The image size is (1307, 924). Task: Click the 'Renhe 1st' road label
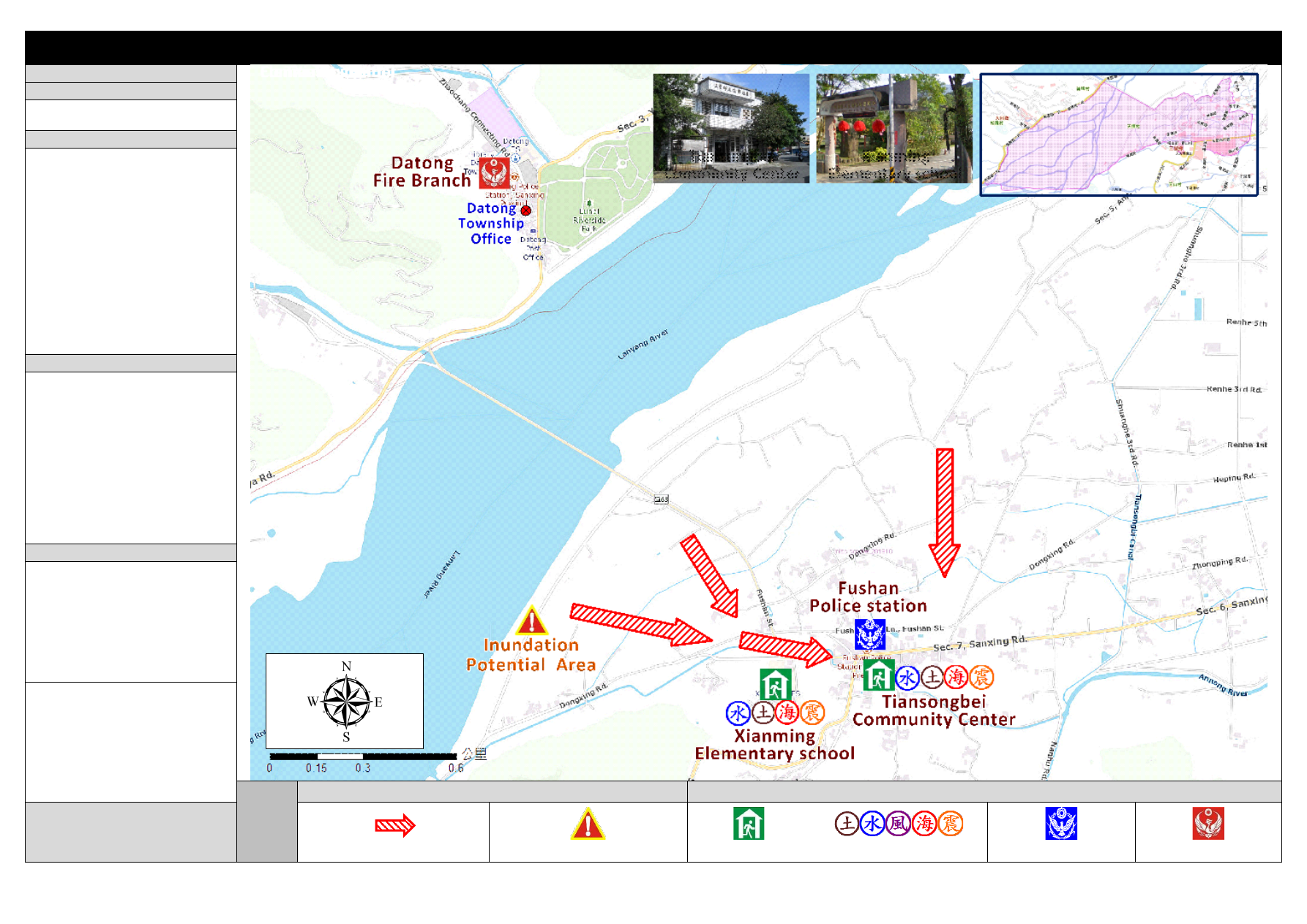click(1247, 445)
